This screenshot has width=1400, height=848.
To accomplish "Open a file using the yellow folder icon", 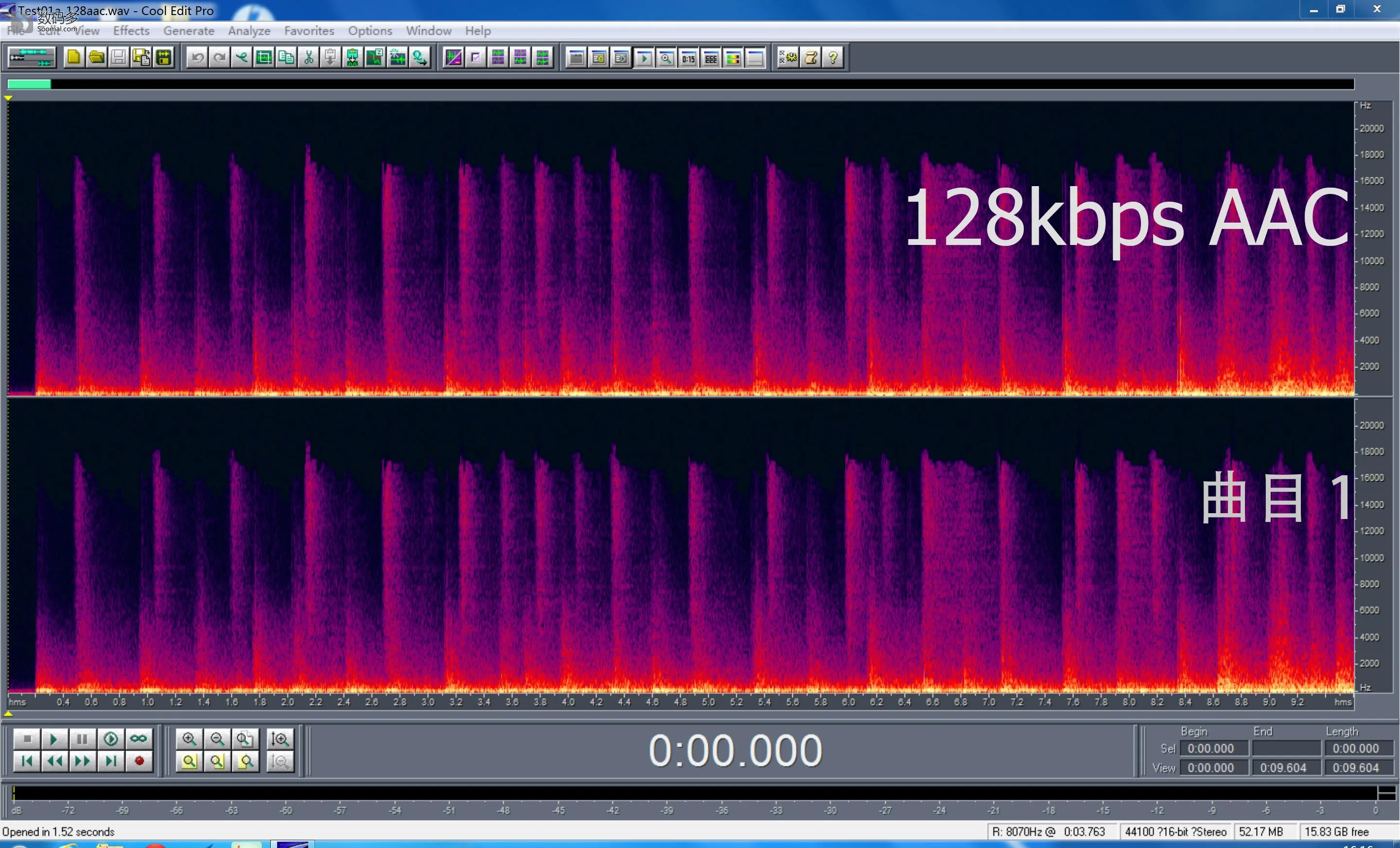I will click(96, 57).
